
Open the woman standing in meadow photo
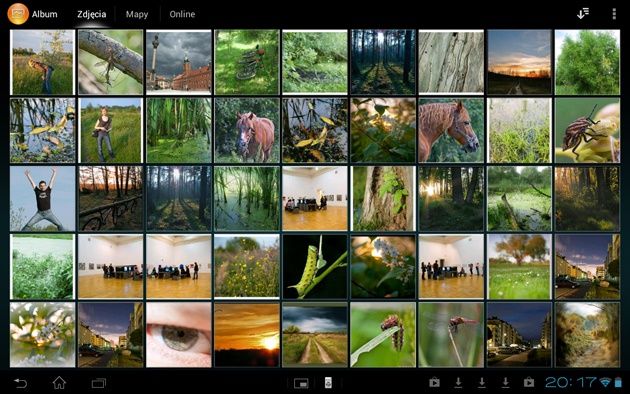pyautogui.click(x=110, y=131)
